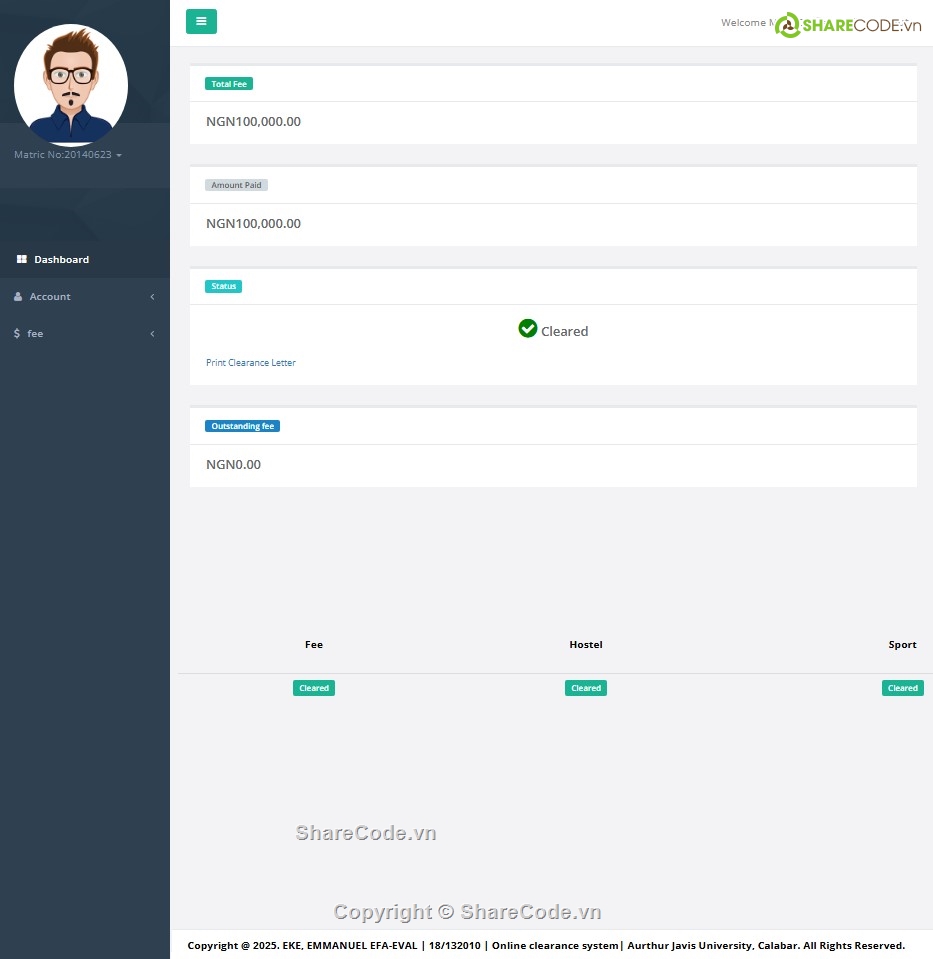Click the Account person icon
The image size is (933, 959).
[x=18, y=297]
